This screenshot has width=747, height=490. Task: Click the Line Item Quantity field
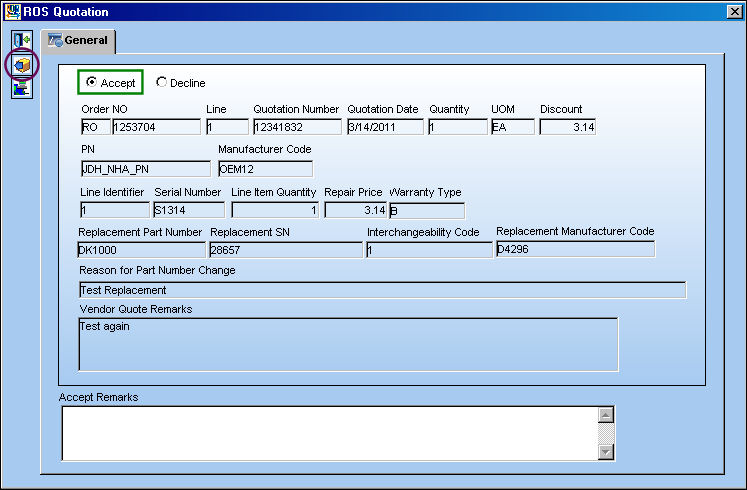tap(275, 210)
